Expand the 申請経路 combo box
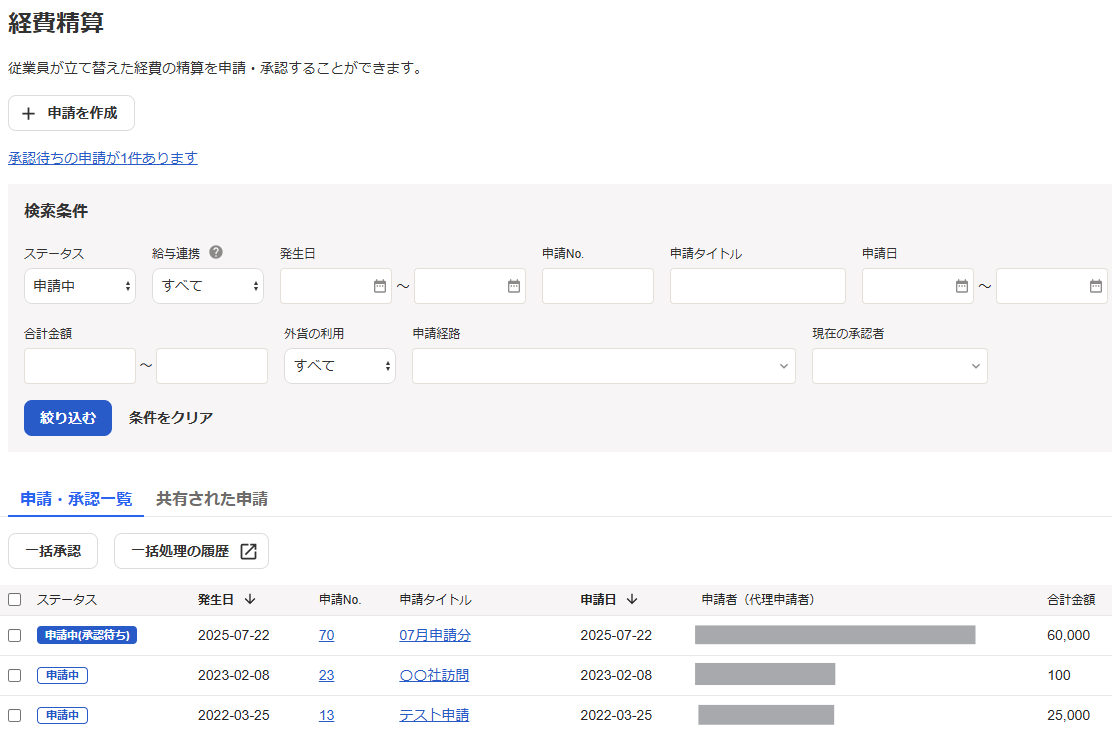The image size is (1112, 733). [x=603, y=366]
